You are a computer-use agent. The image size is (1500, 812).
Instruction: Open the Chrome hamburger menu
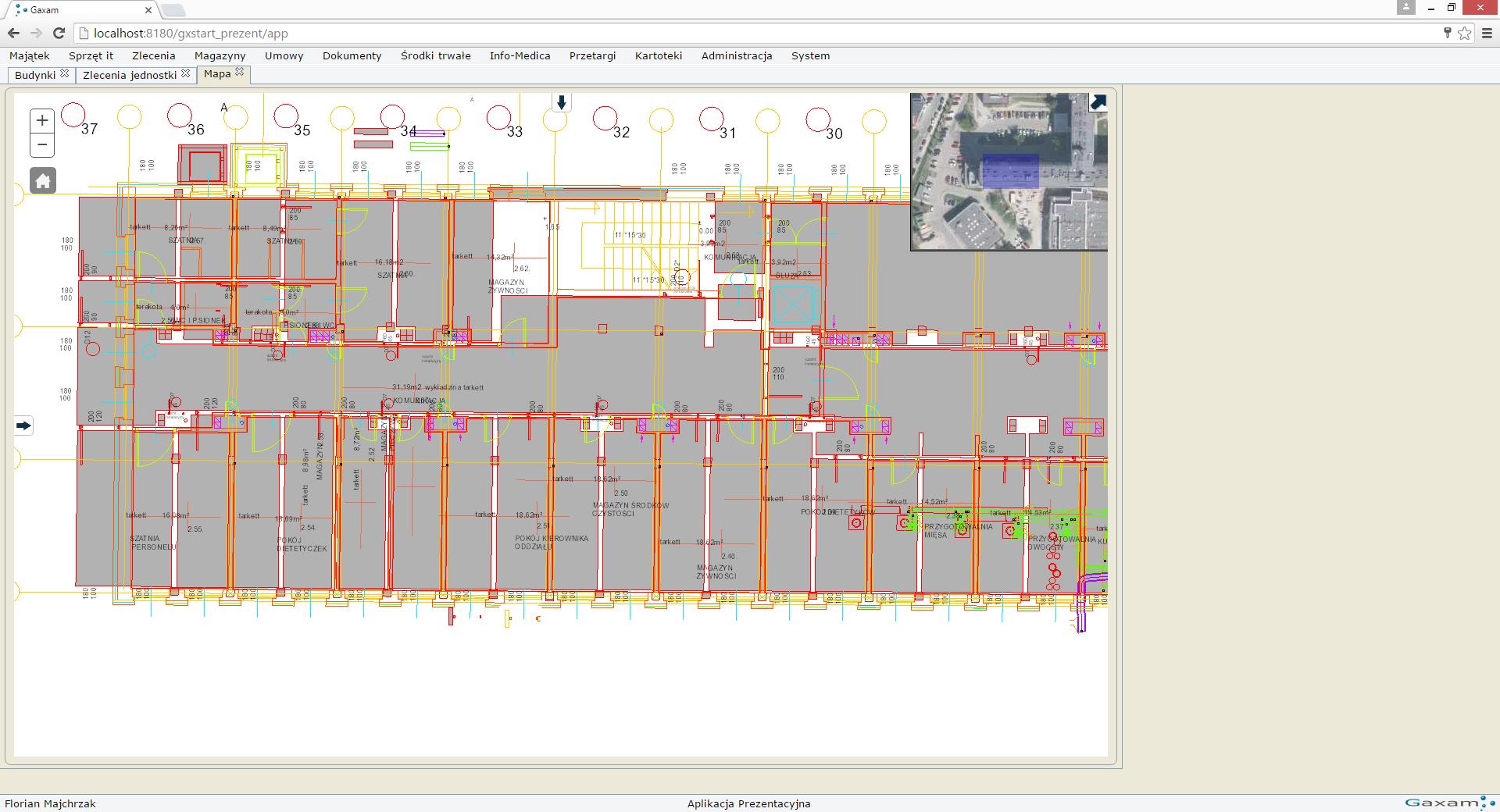pos(1487,33)
